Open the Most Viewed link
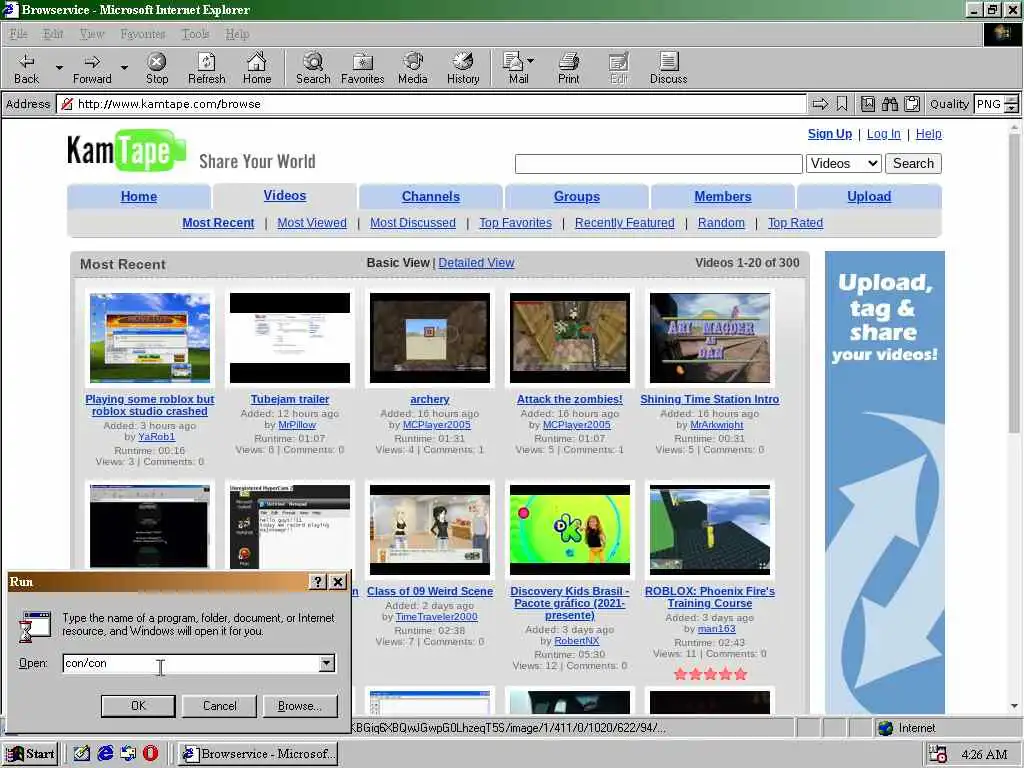 click(x=312, y=223)
